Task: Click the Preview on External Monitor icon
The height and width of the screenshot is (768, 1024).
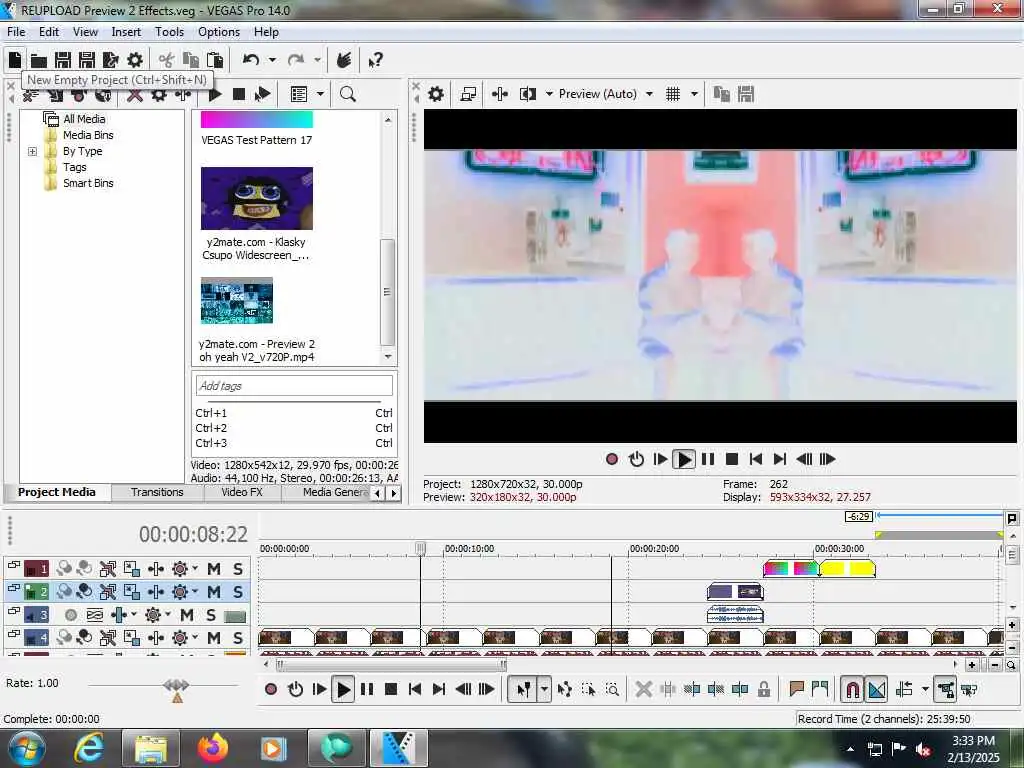Action: click(x=468, y=94)
